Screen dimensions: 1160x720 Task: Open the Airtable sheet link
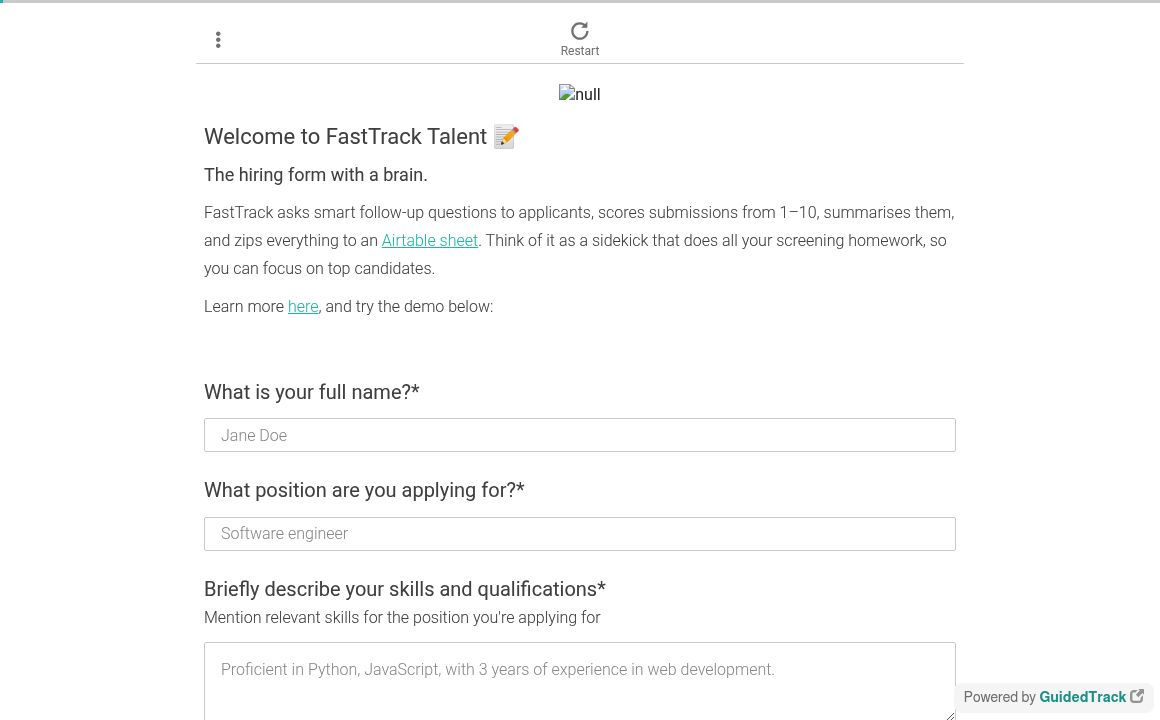tap(429, 240)
